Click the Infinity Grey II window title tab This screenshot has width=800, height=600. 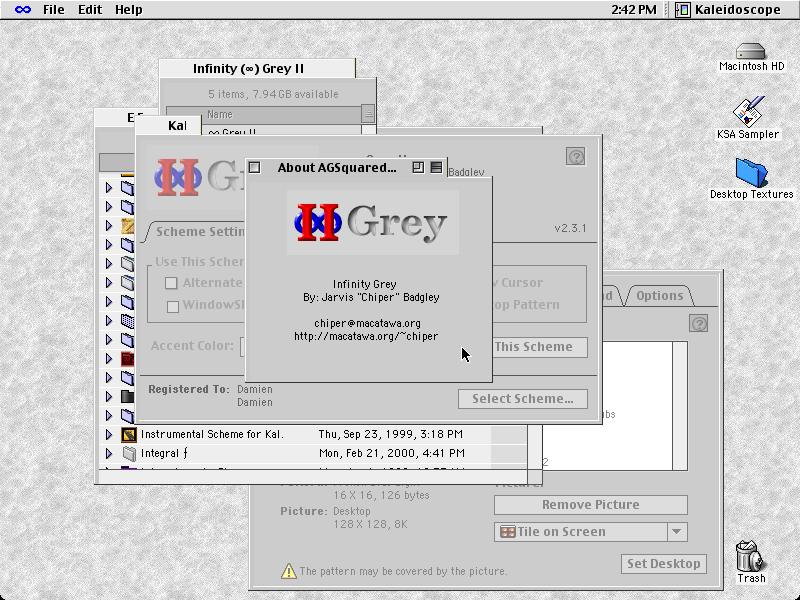pyautogui.click(x=257, y=68)
